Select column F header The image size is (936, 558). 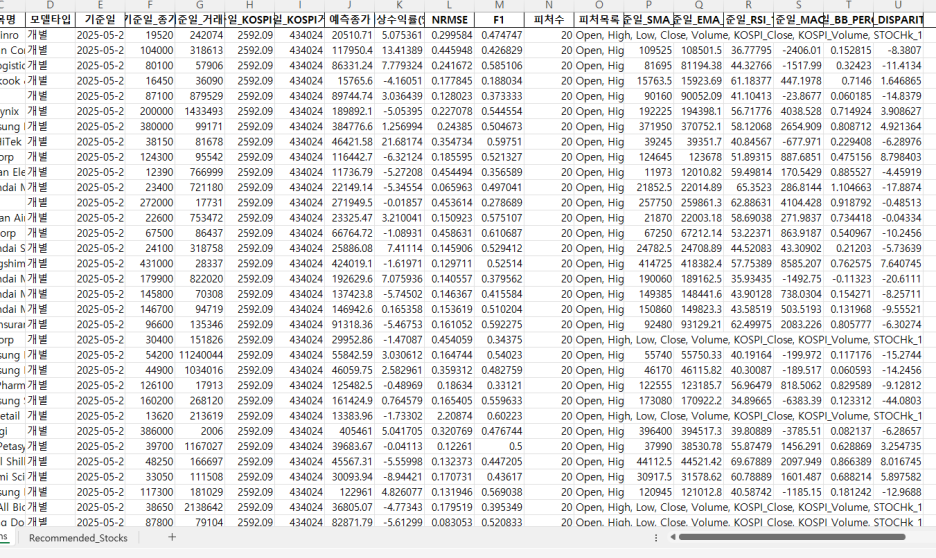(150, 5)
